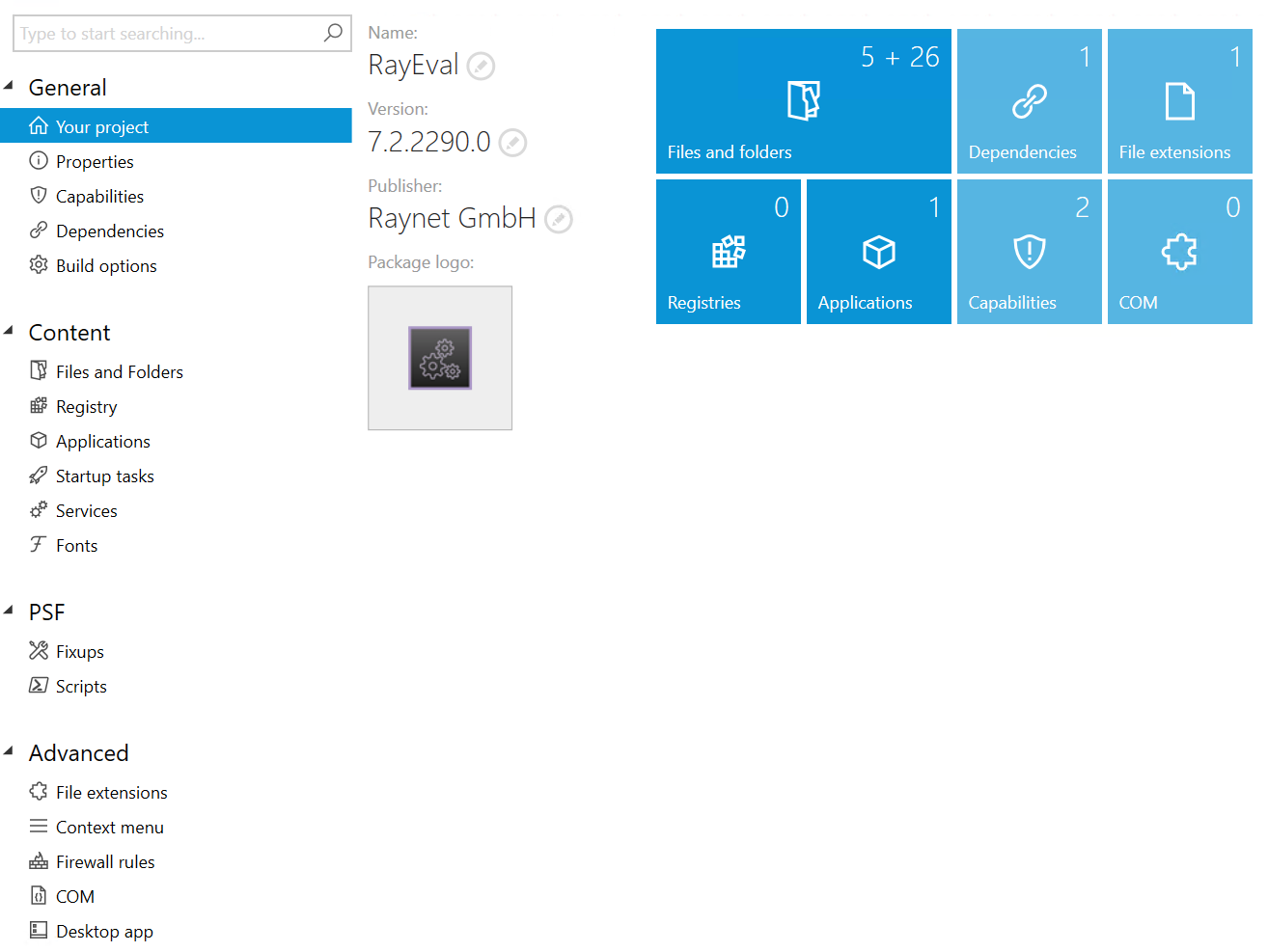Select the Startup tasks rocket icon

[39, 476]
